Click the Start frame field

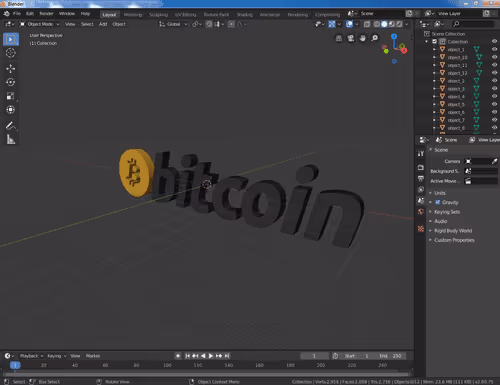click(x=357, y=356)
